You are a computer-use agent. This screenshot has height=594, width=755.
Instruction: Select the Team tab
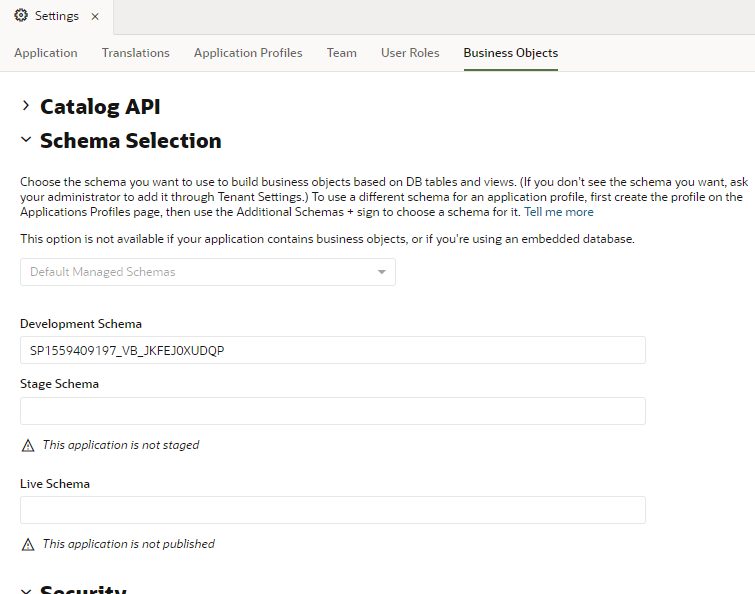coord(342,53)
